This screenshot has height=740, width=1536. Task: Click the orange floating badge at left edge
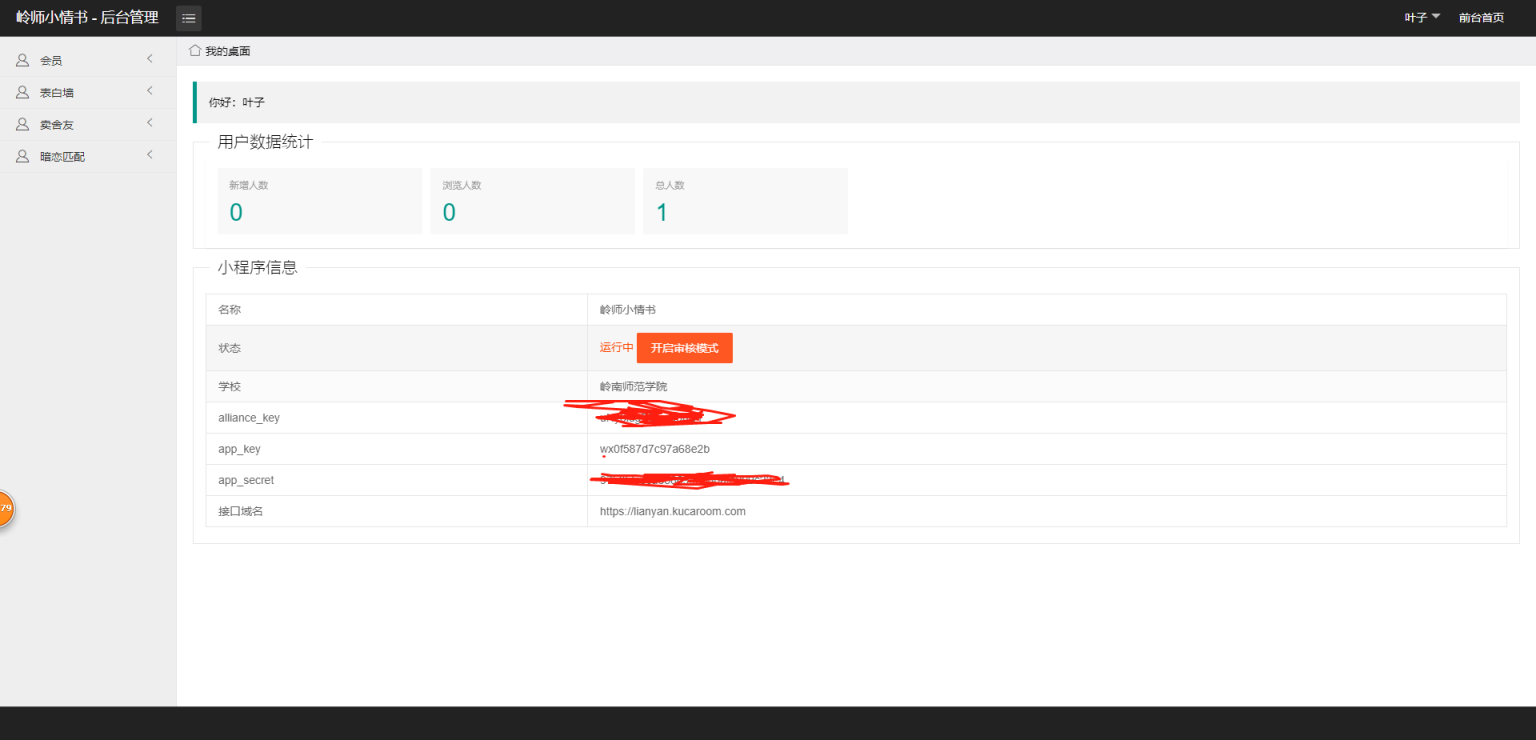(5, 509)
